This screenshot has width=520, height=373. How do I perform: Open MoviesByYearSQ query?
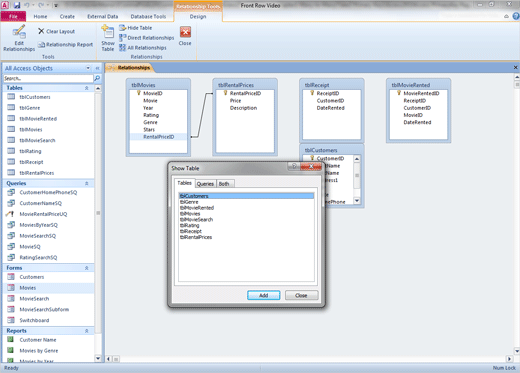(x=38, y=225)
